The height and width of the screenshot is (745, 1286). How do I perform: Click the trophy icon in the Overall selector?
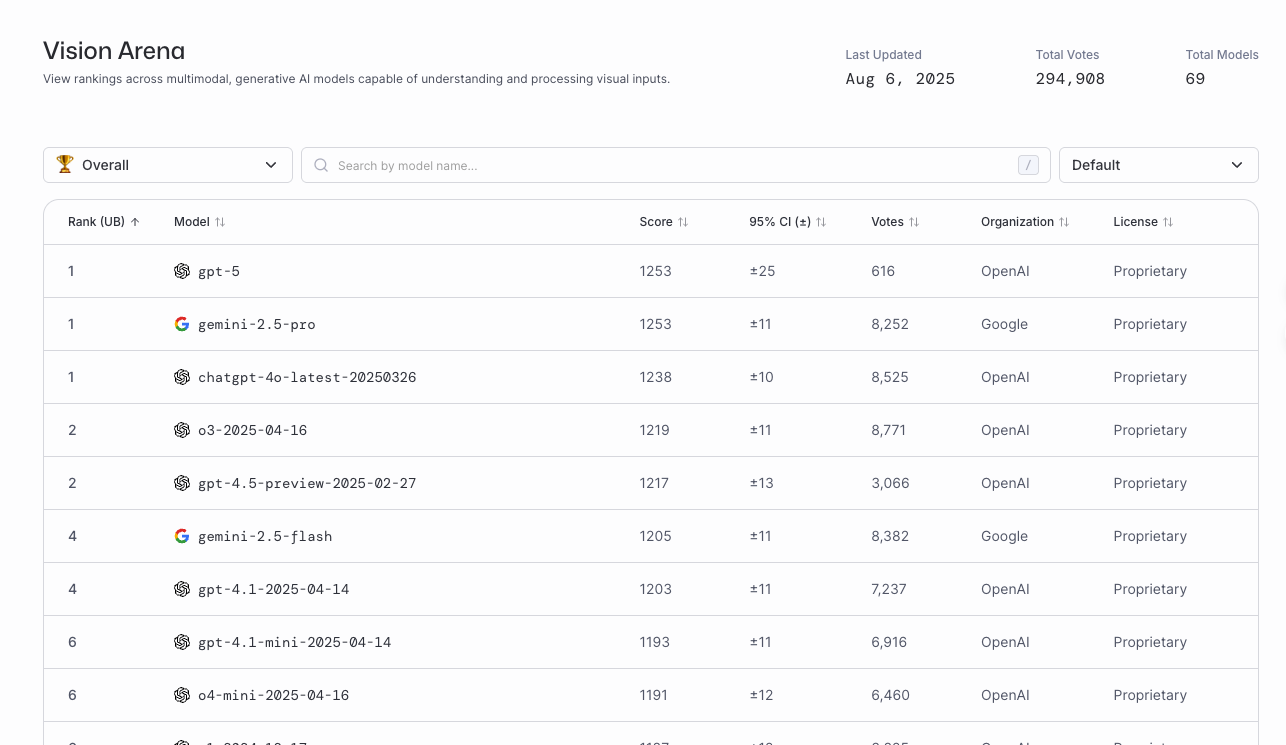tap(65, 164)
